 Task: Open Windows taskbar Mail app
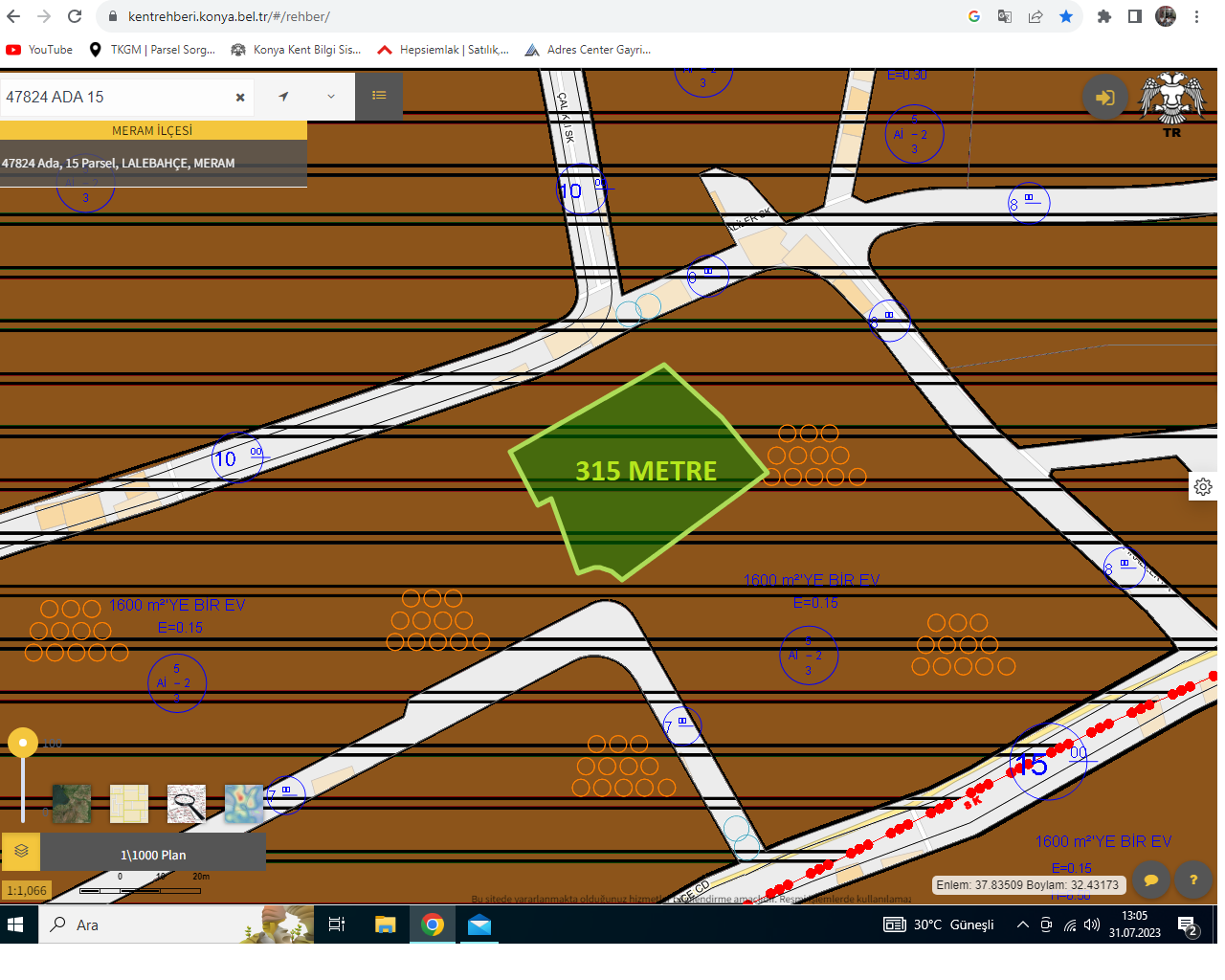479,924
